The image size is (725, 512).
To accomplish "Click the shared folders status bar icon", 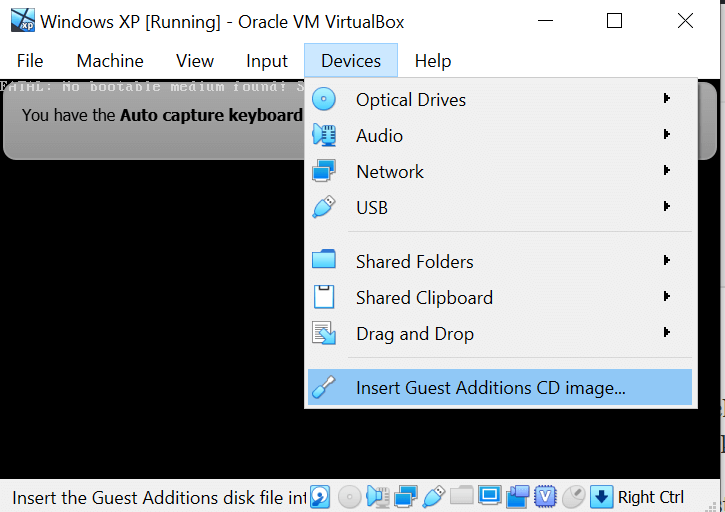I will pos(461,496).
